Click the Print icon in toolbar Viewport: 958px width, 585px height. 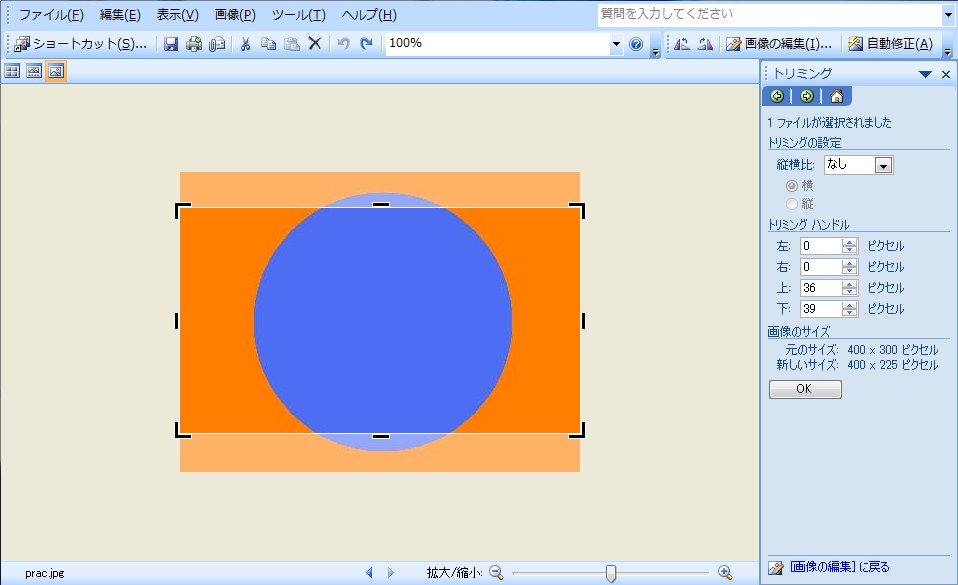(194, 44)
